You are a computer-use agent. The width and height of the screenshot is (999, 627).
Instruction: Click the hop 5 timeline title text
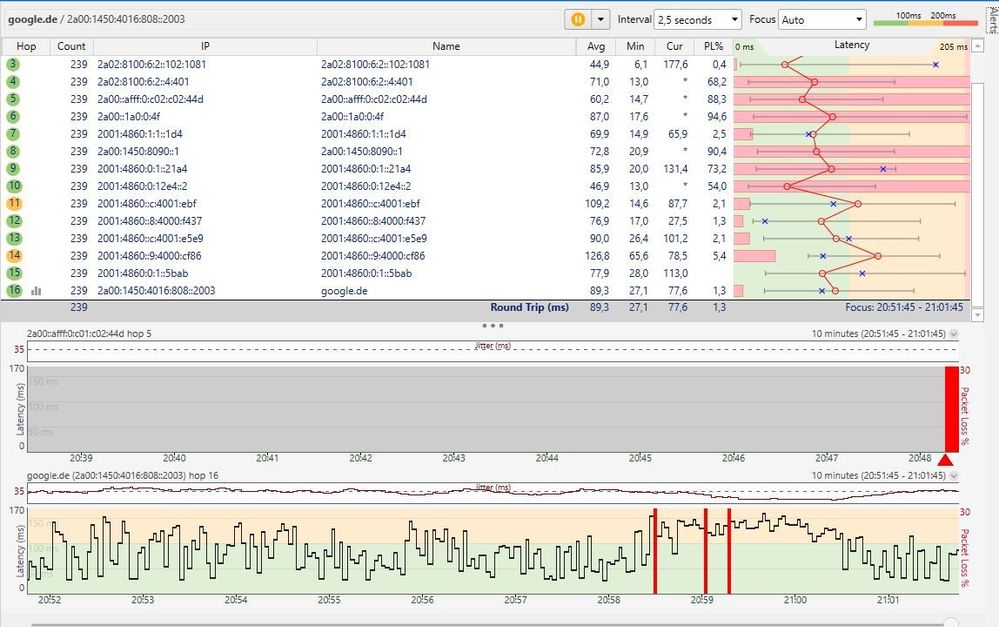point(89,333)
